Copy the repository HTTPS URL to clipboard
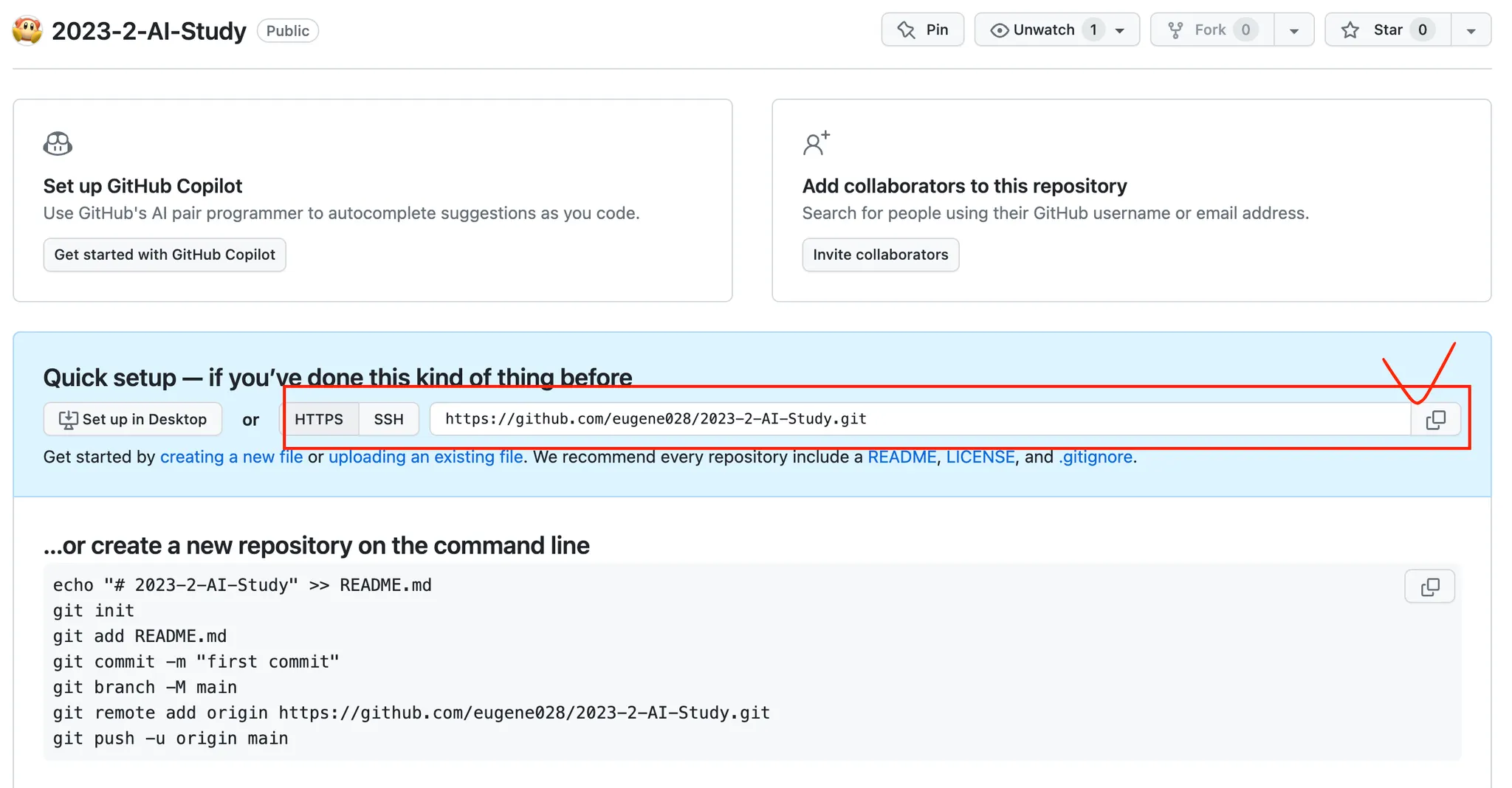 1435,420
